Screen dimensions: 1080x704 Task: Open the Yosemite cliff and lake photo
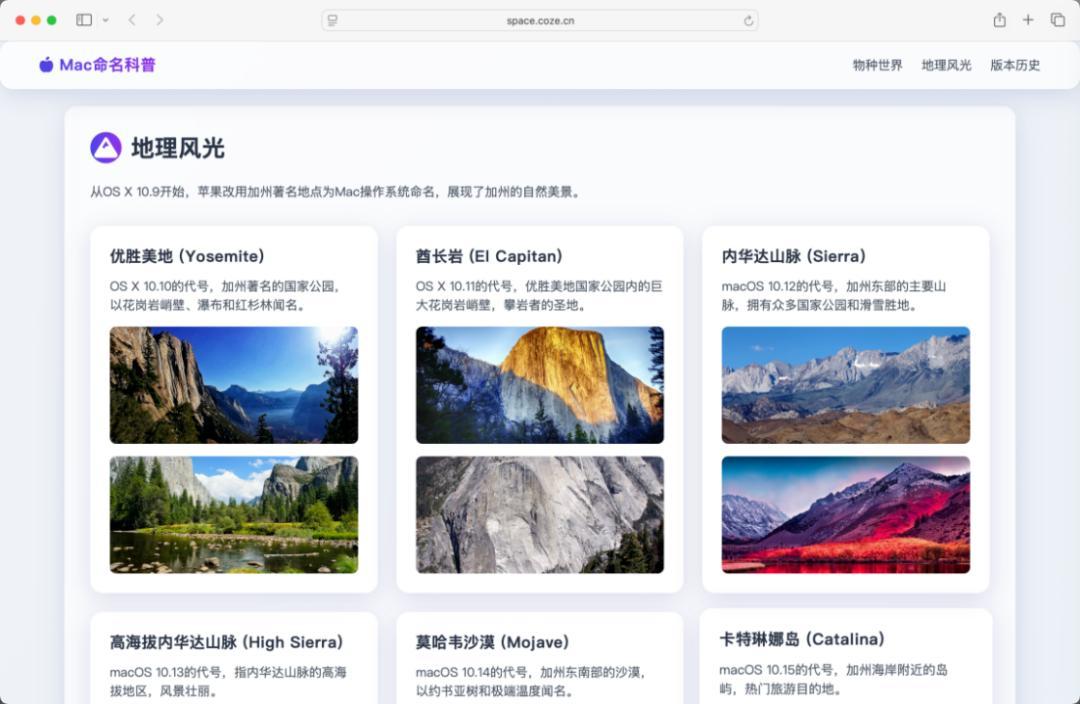pos(233,385)
